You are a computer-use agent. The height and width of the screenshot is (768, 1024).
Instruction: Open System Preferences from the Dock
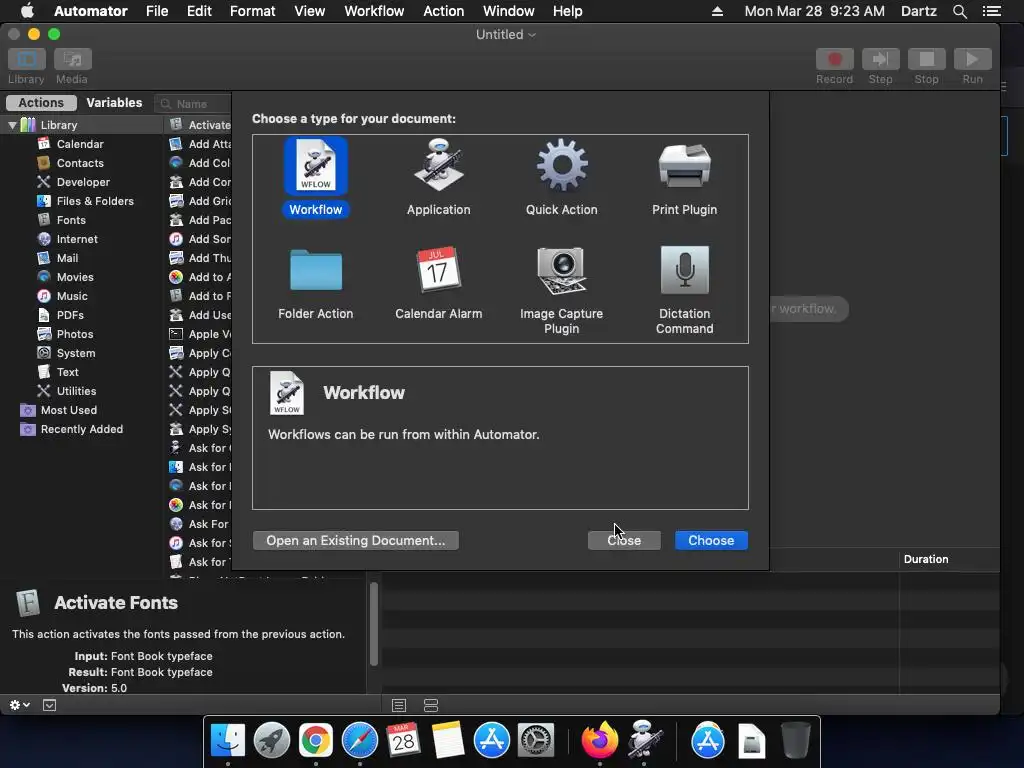point(536,741)
